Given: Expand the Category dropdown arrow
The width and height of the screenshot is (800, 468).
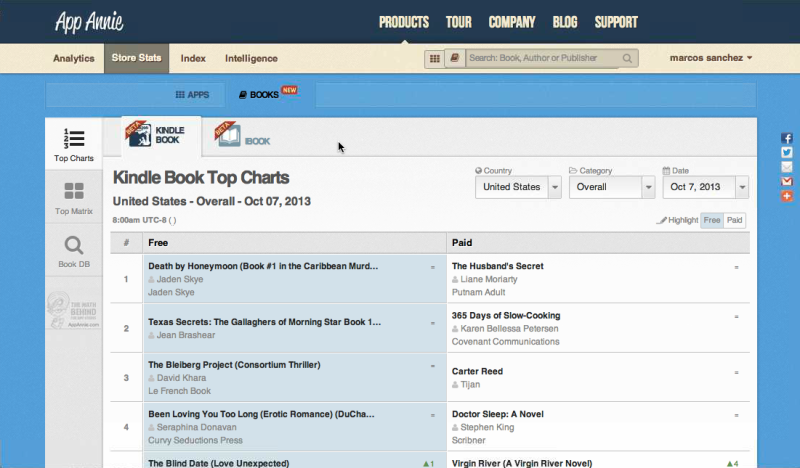Looking at the screenshot, I should tap(648, 187).
